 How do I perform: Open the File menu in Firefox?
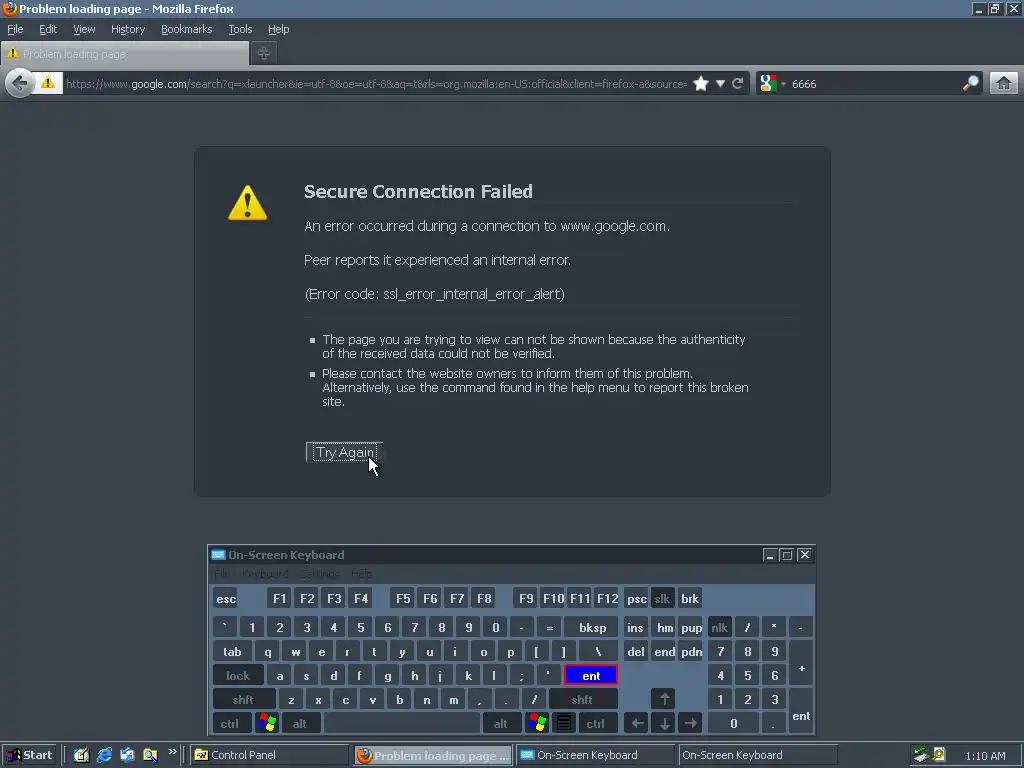(x=15, y=29)
